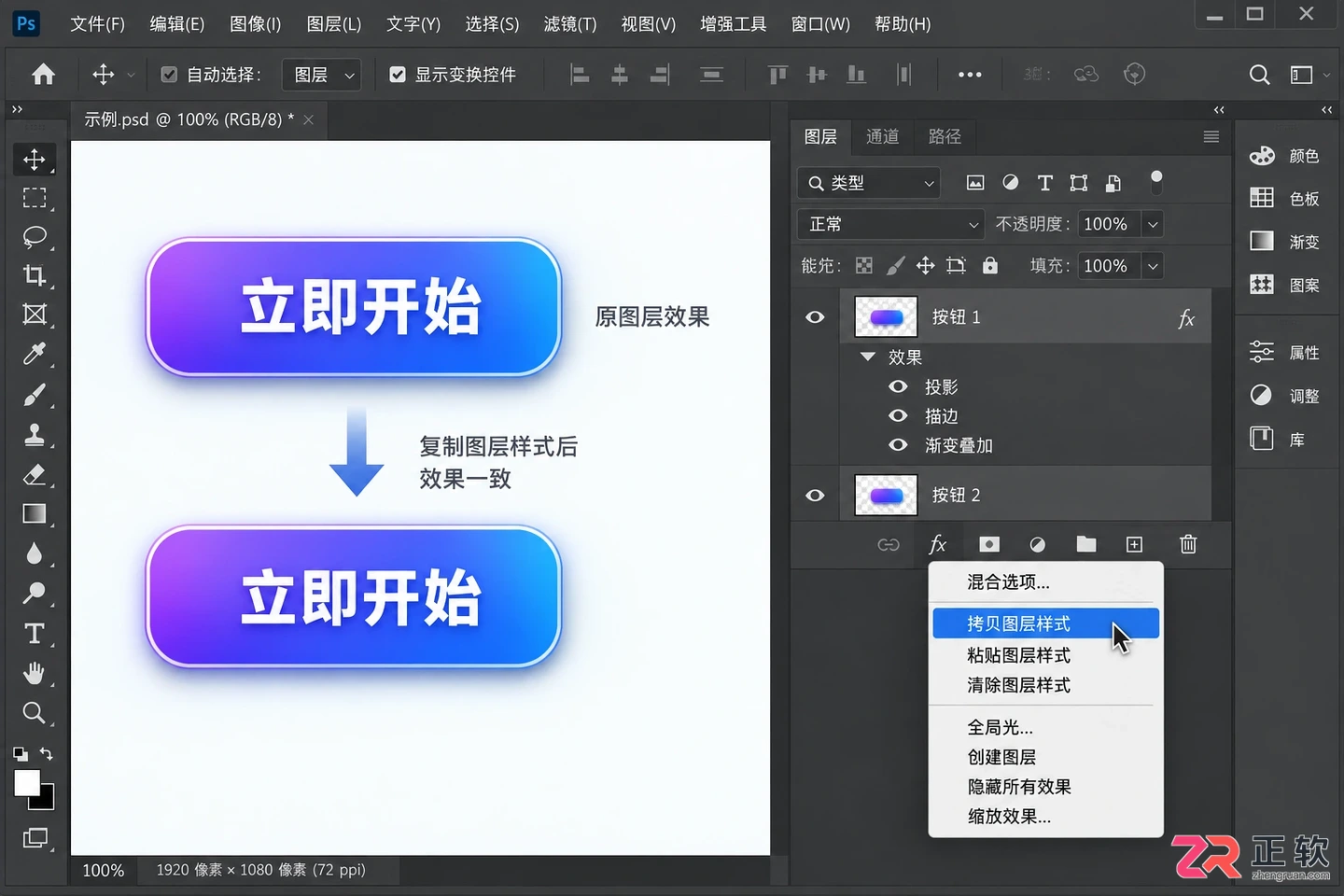Open the 库 panel
Image resolution: width=1344 pixels, height=896 pixels.
1279,439
